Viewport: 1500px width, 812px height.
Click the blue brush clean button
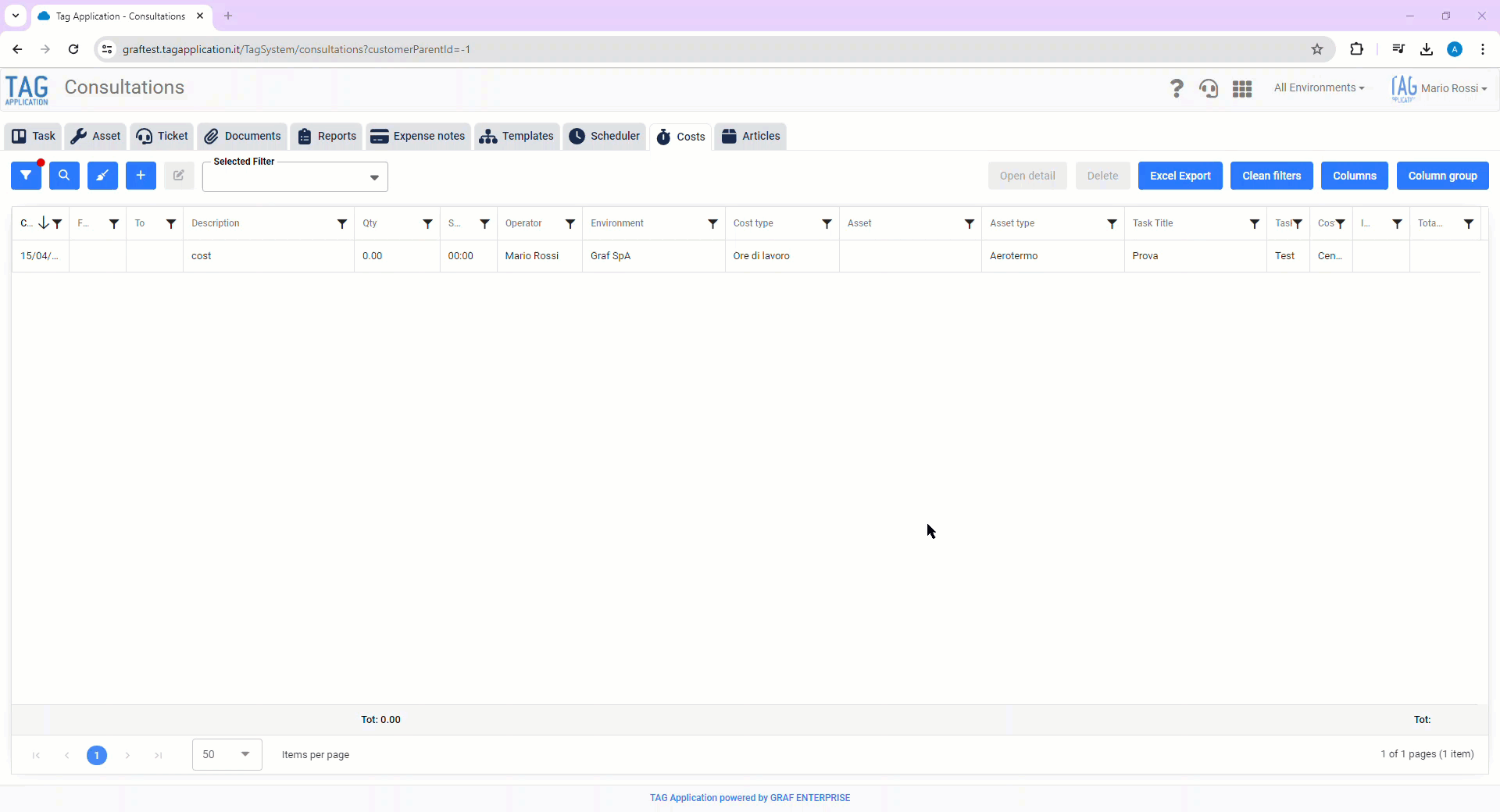(x=102, y=176)
